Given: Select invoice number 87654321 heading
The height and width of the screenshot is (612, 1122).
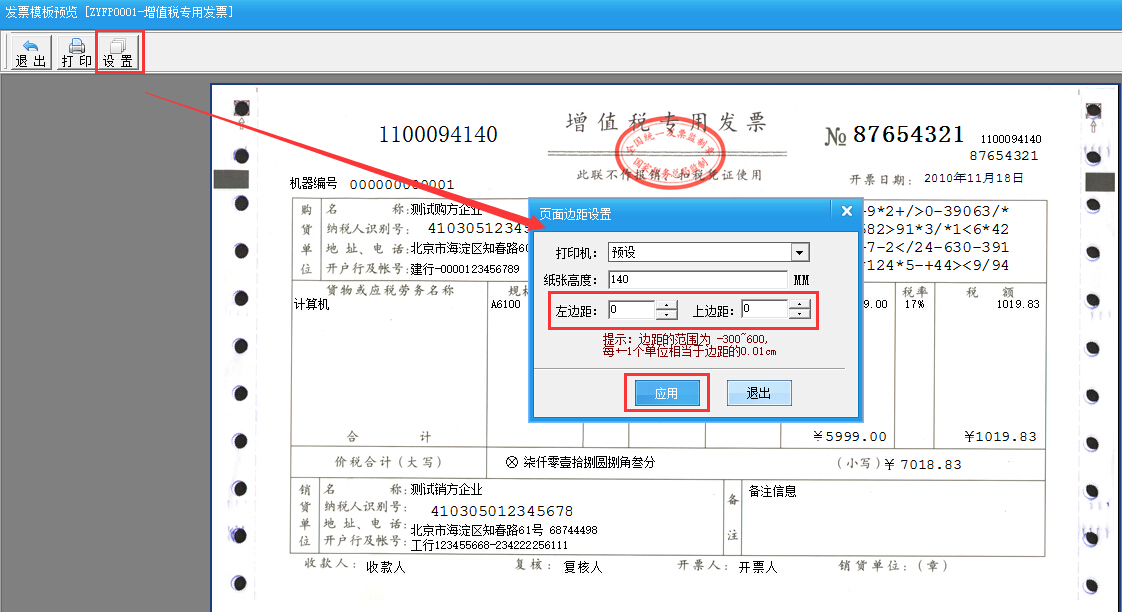Looking at the screenshot, I should point(909,135).
